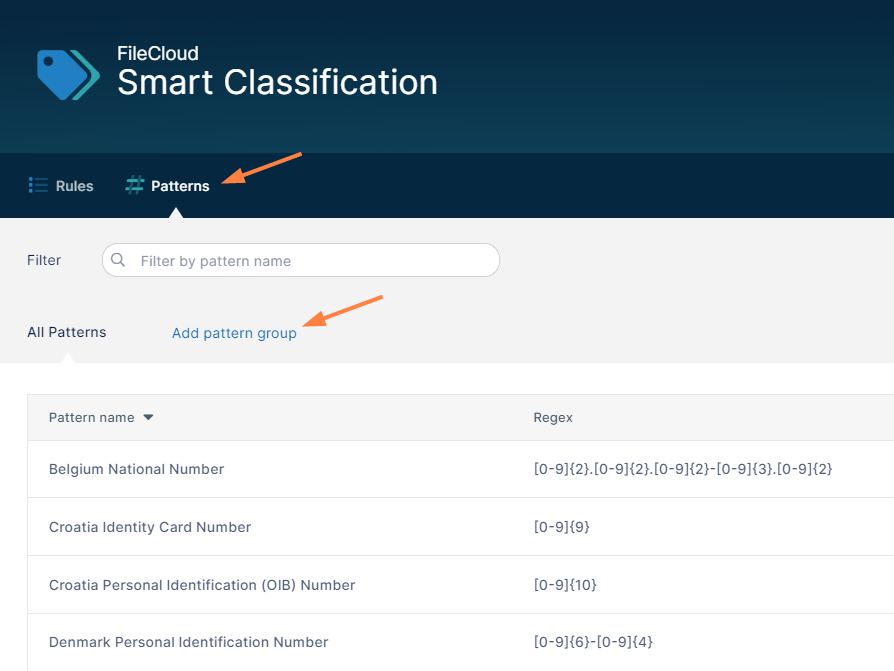Click the Add pattern group link

click(x=234, y=333)
